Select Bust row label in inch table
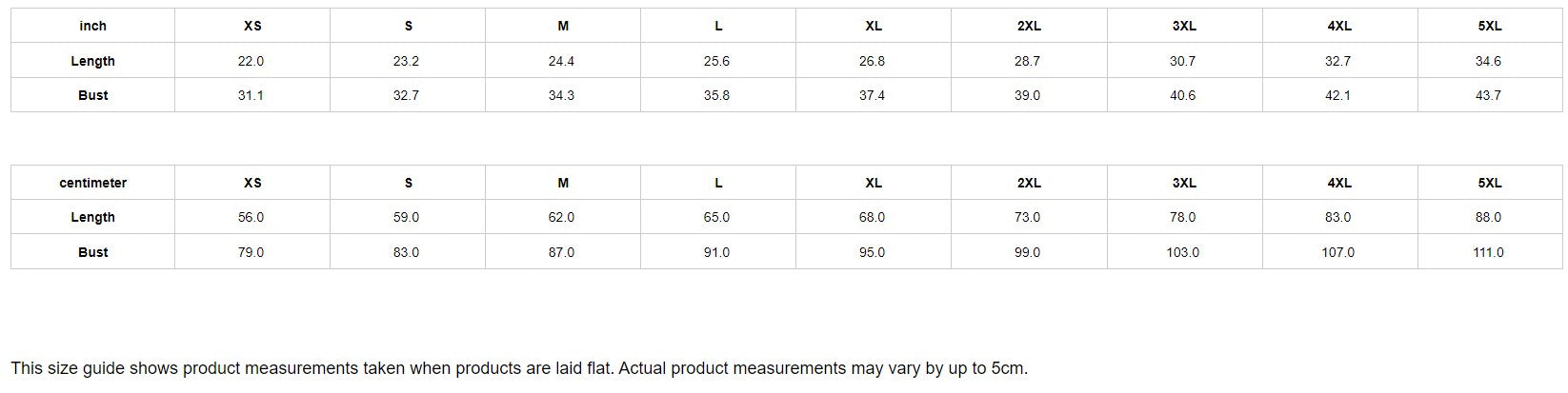 click(x=92, y=95)
